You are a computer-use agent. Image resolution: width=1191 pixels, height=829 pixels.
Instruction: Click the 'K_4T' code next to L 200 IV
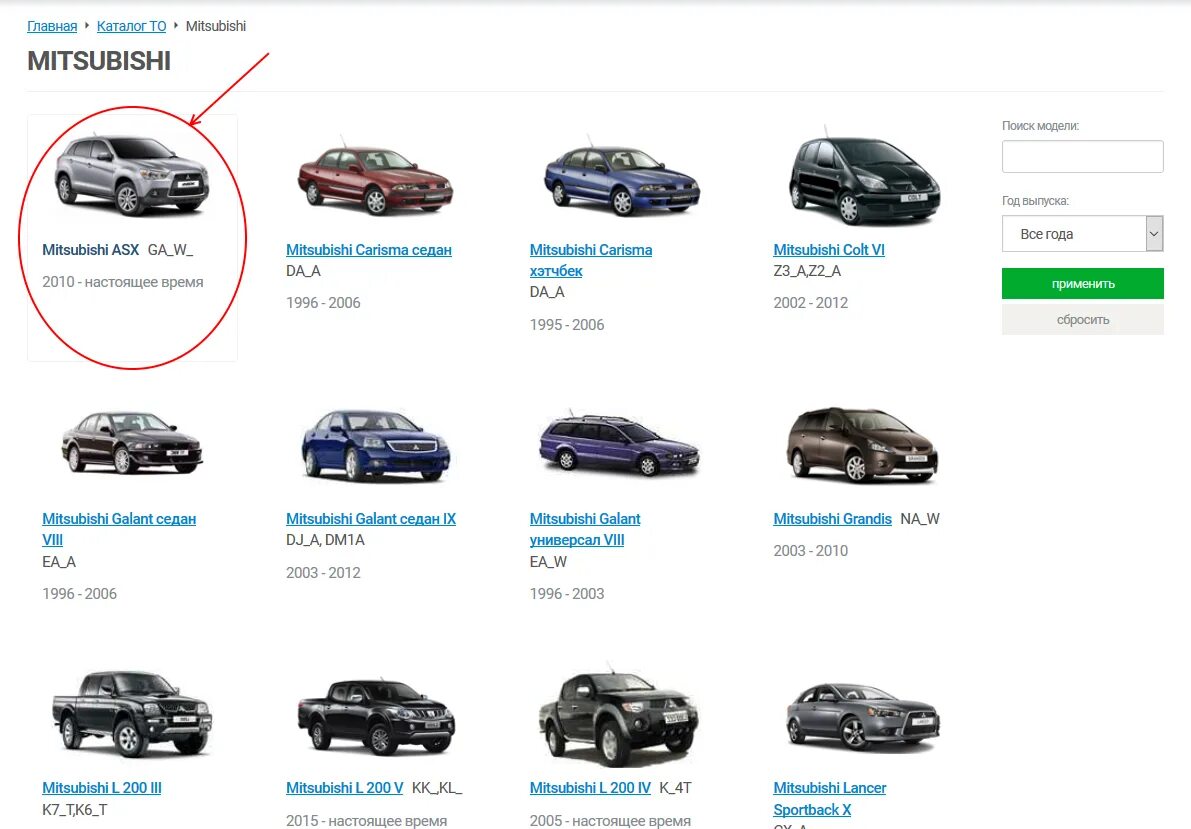675,787
